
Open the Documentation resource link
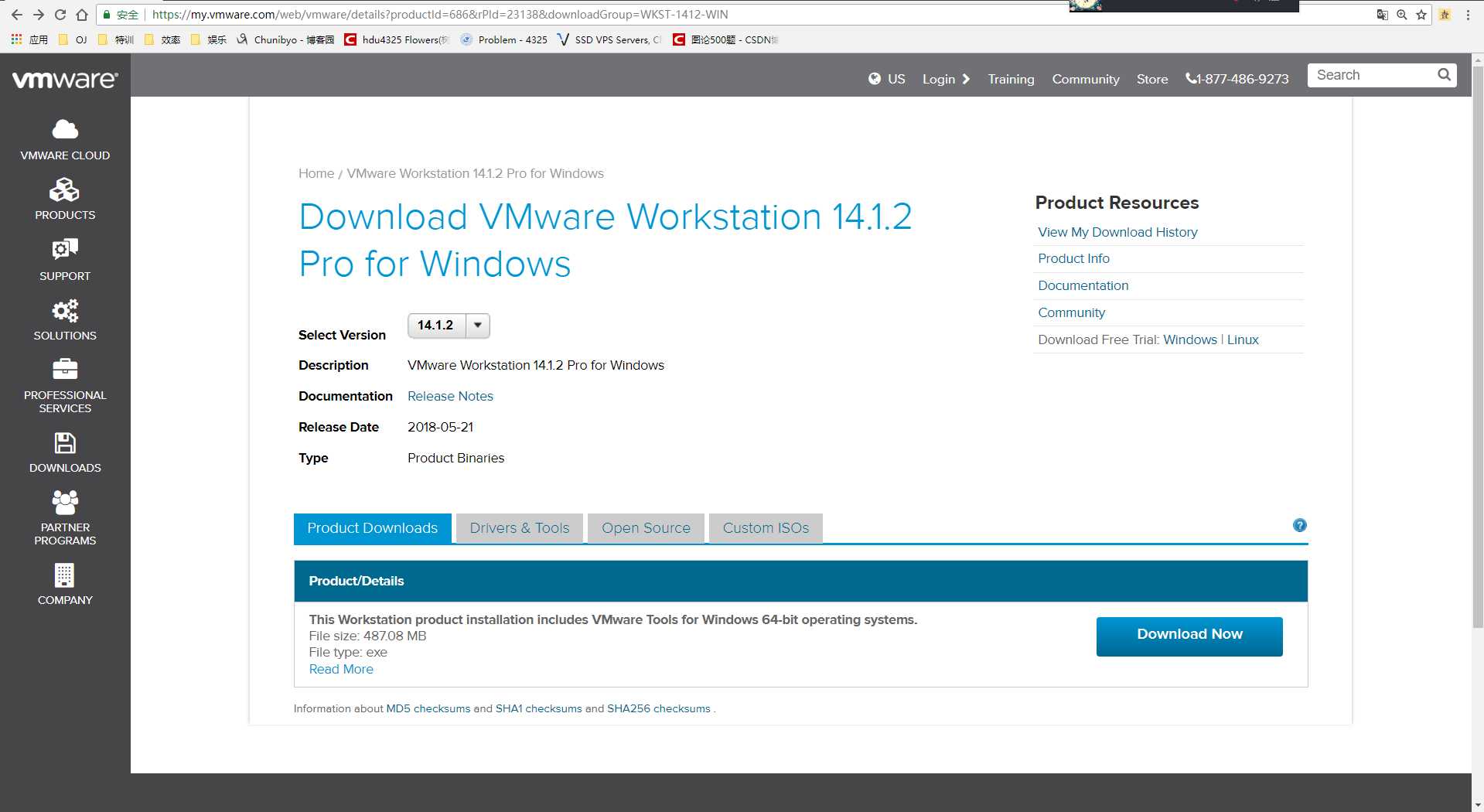pos(1083,285)
